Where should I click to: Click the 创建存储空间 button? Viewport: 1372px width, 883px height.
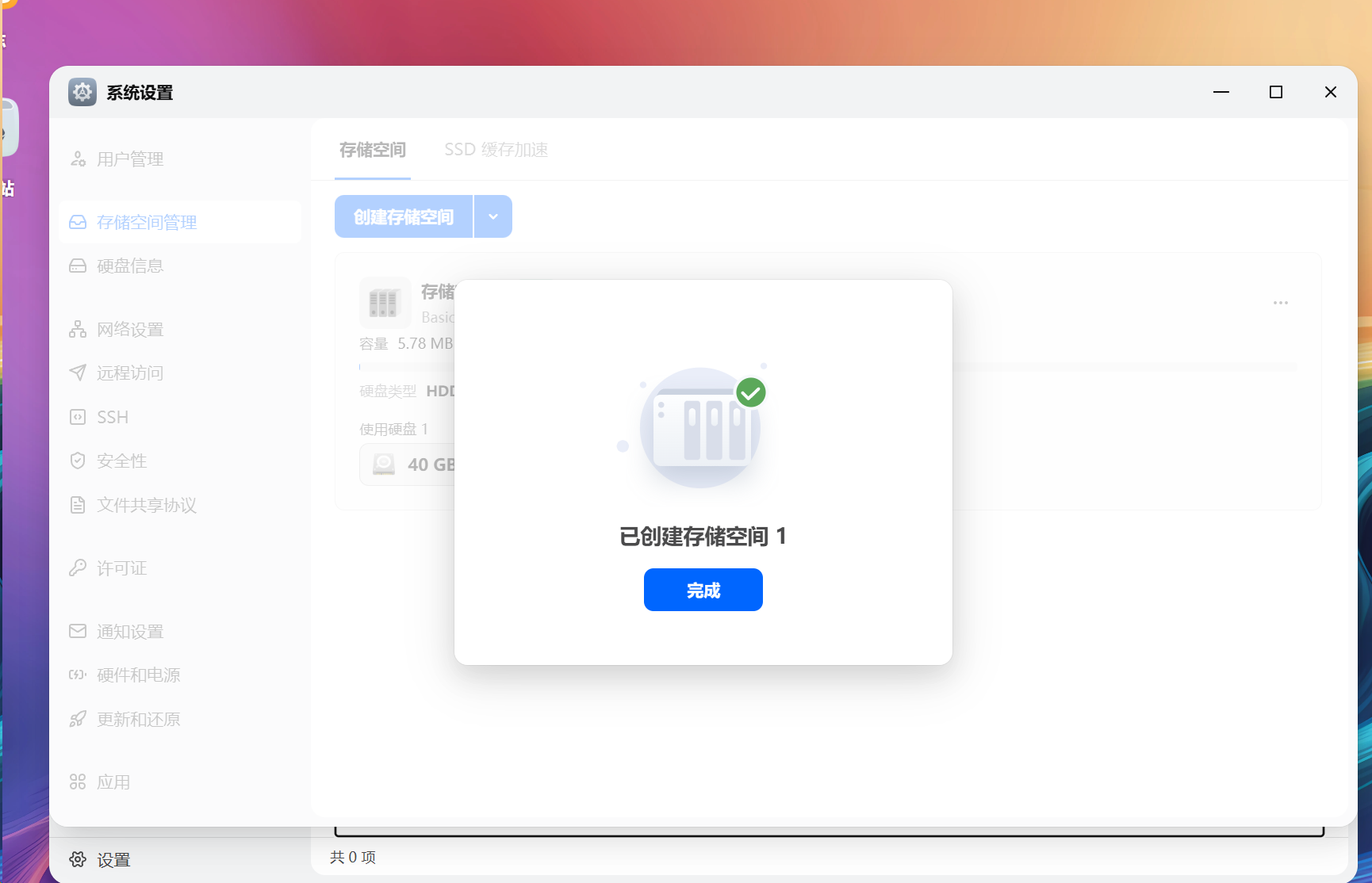coord(404,216)
